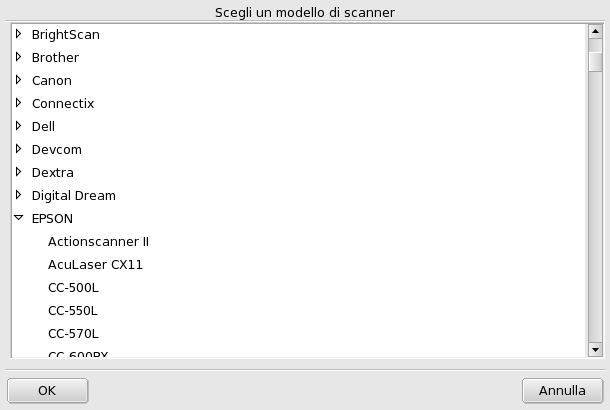Expand the Connectix disclosure triangle
The width and height of the screenshot is (610, 410).
tap(18, 103)
